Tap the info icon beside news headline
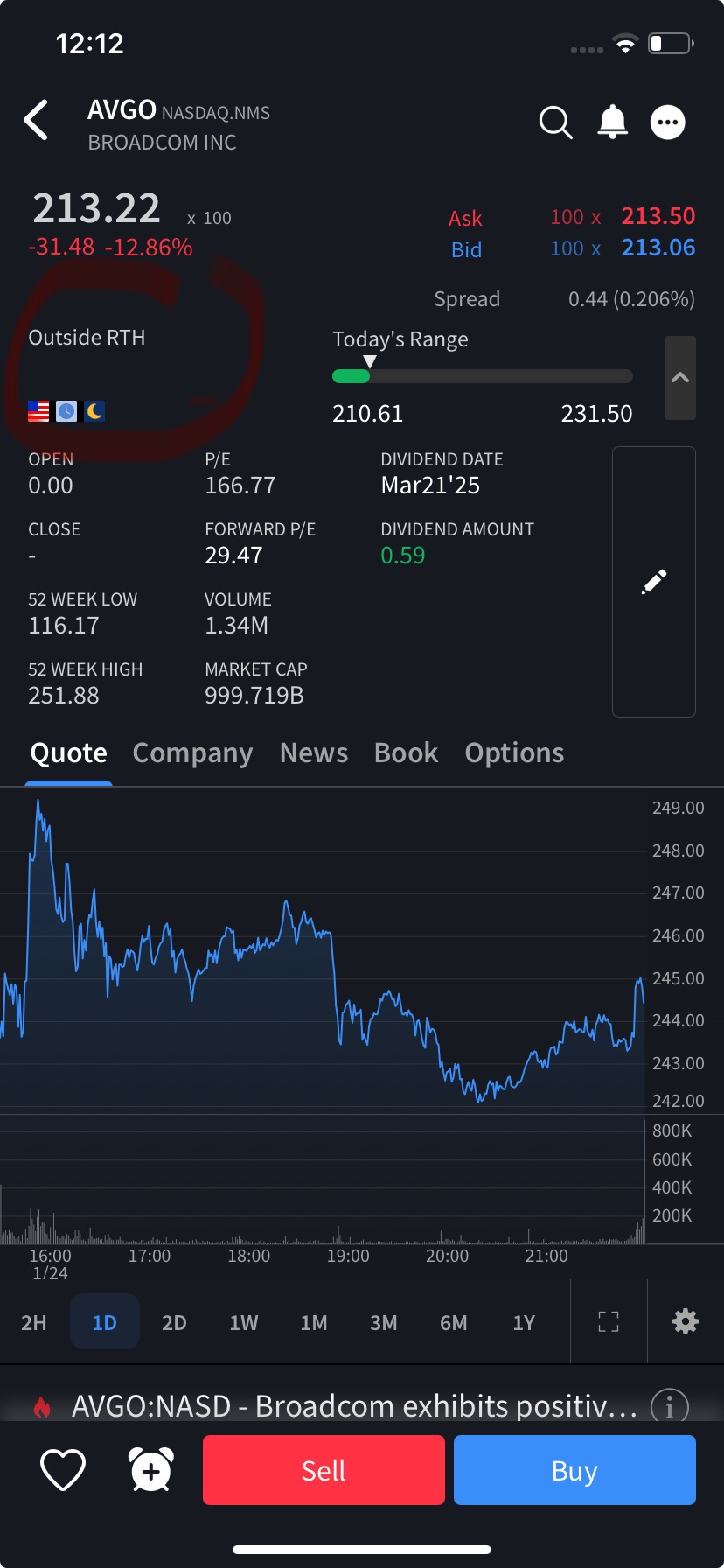The width and height of the screenshot is (724, 1568). (670, 1406)
